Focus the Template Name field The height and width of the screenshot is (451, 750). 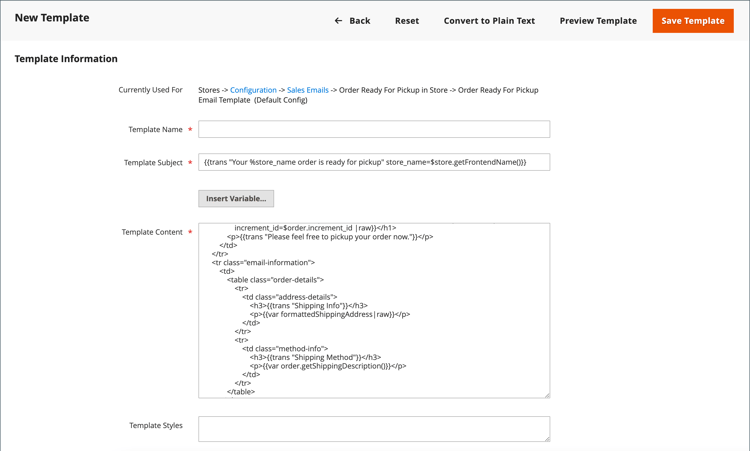(374, 129)
